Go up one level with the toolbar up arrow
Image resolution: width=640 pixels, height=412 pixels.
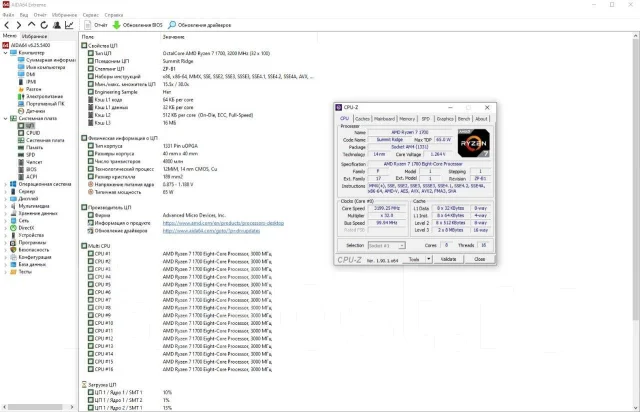pyautogui.click(x=31, y=25)
